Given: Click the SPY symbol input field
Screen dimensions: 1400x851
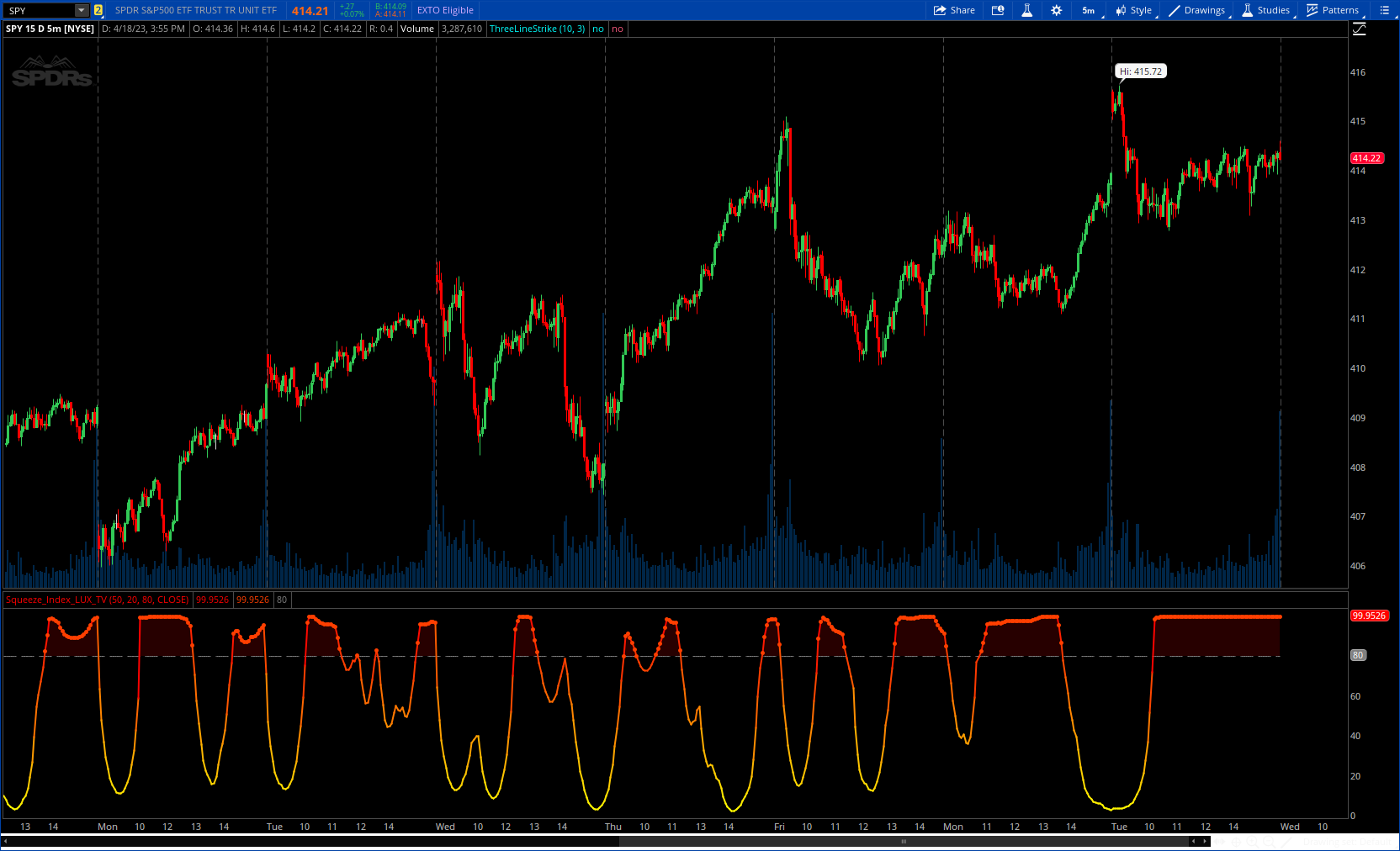Looking at the screenshot, I should click(39, 10).
